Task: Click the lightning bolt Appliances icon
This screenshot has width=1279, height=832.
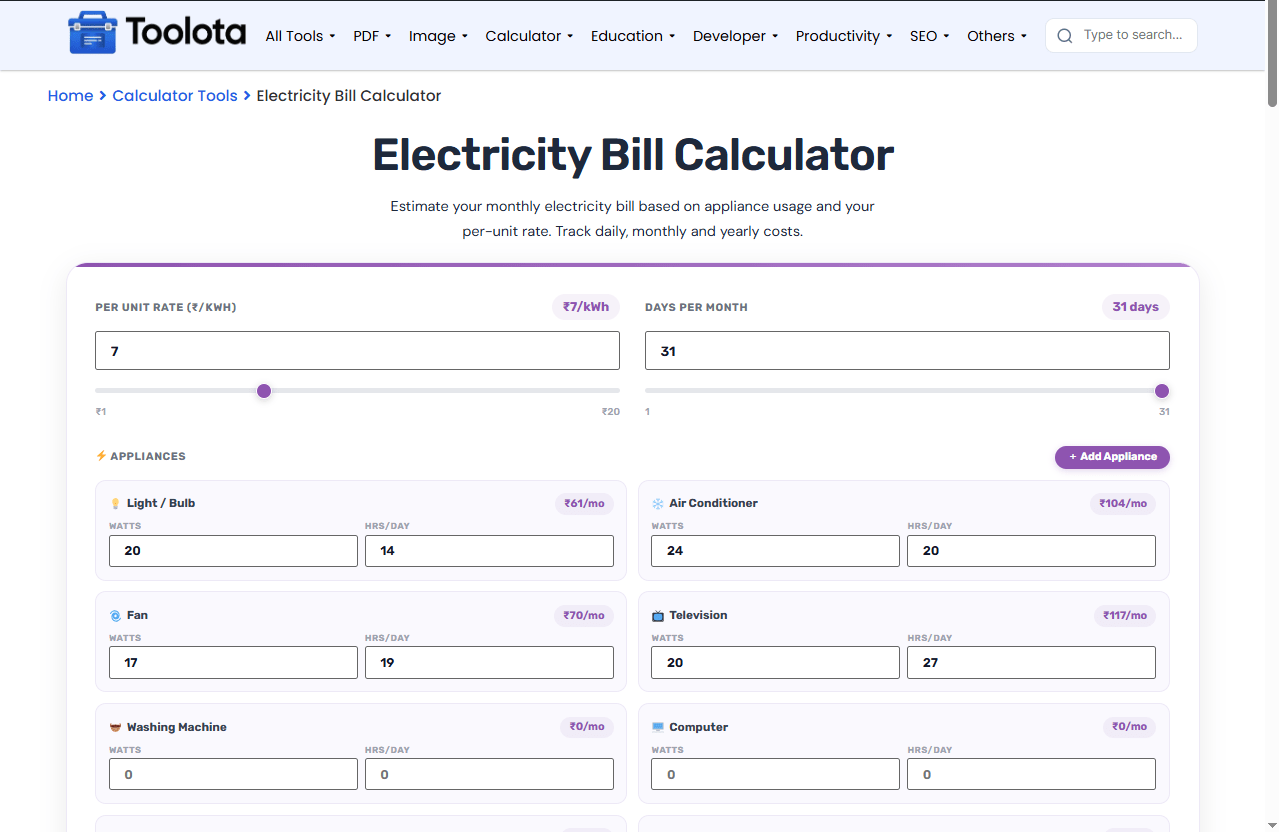Action: point(101,456)
